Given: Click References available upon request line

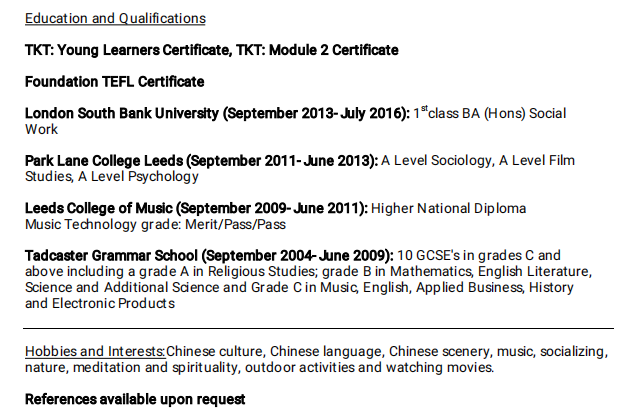Looking at the screenshot, I should [x=135, y=400].
